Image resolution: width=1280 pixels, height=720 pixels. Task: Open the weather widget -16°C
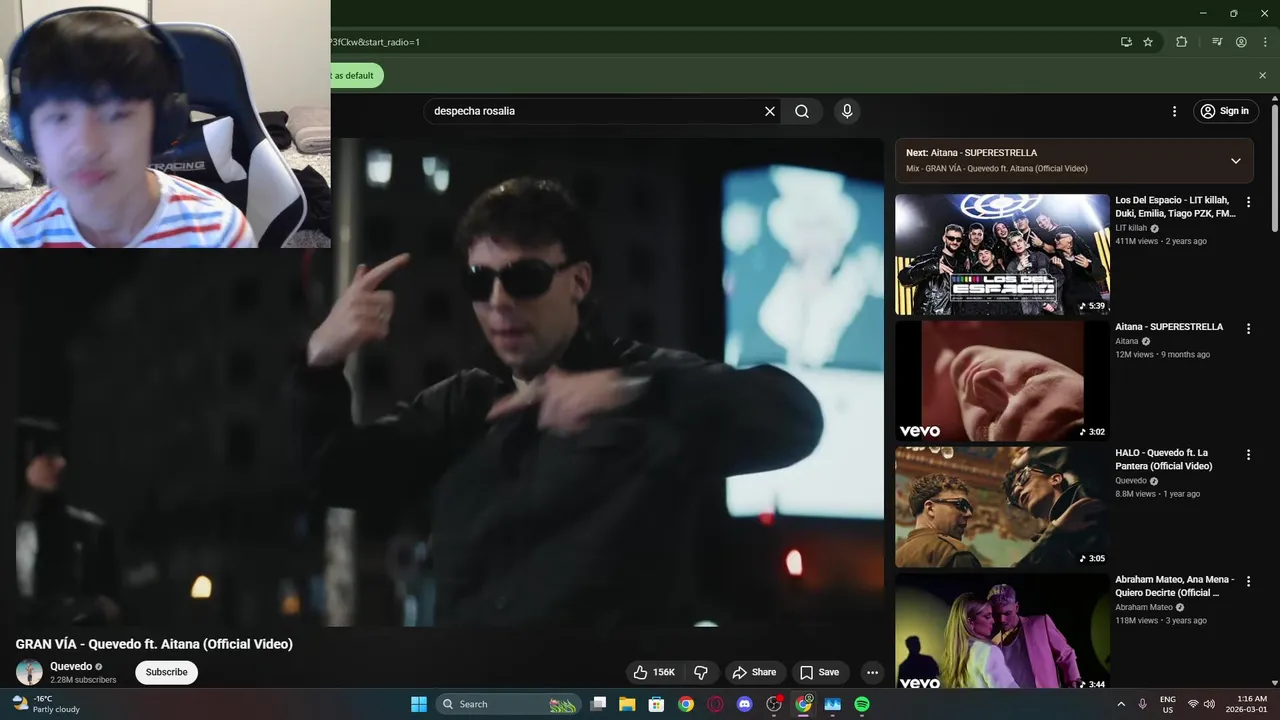[45, 704]
